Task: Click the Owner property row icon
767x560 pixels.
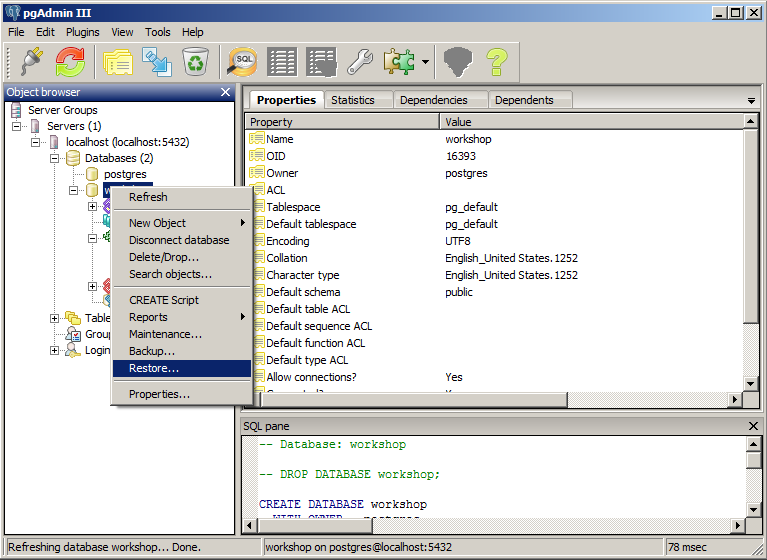Action: [257, 173]
